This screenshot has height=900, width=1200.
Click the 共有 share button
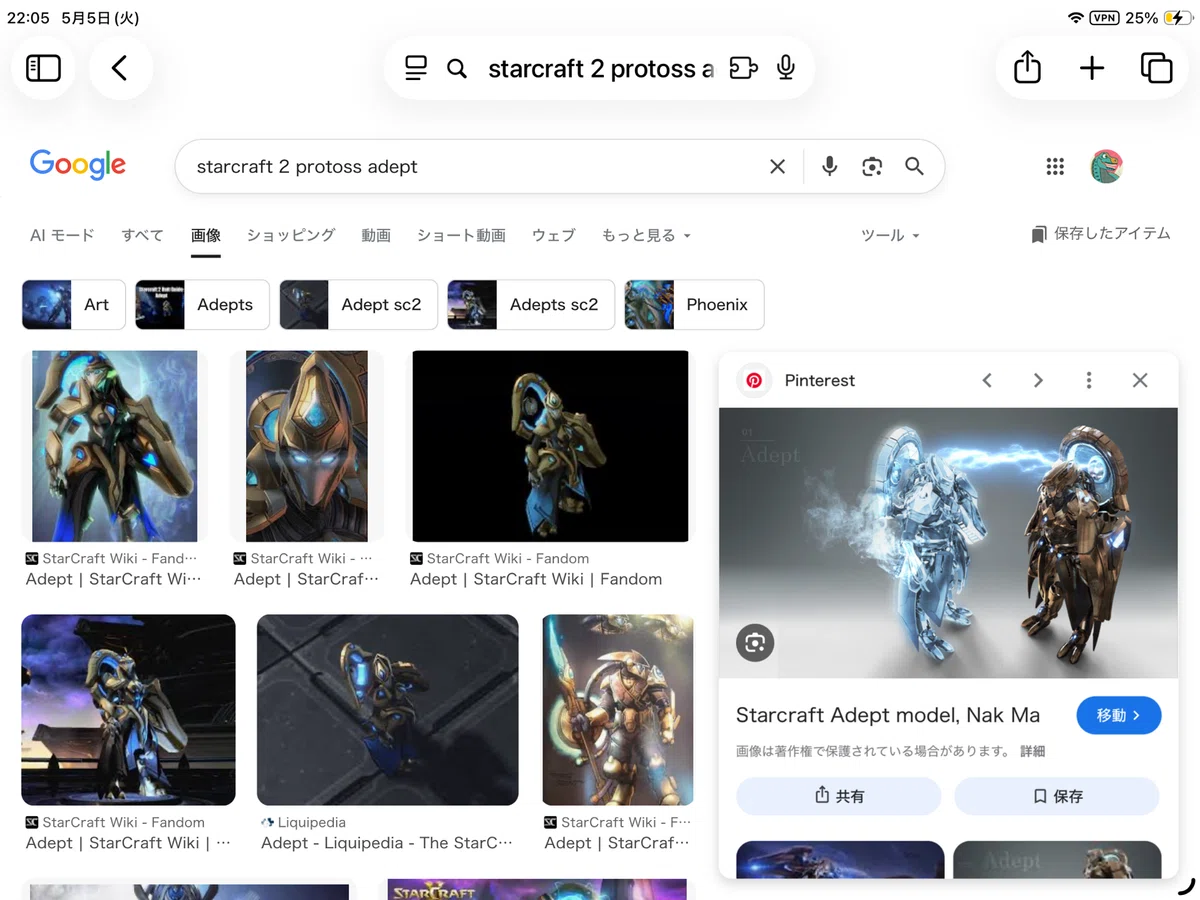coord(838,796)
